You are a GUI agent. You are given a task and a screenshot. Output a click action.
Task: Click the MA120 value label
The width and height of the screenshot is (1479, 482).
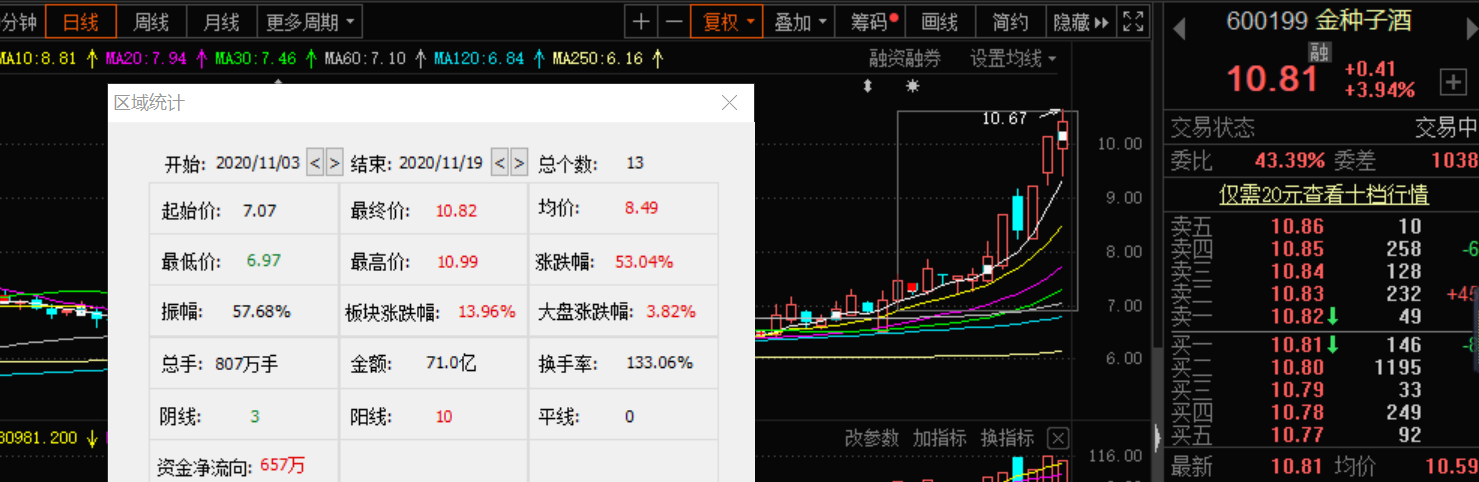[479, 59]
